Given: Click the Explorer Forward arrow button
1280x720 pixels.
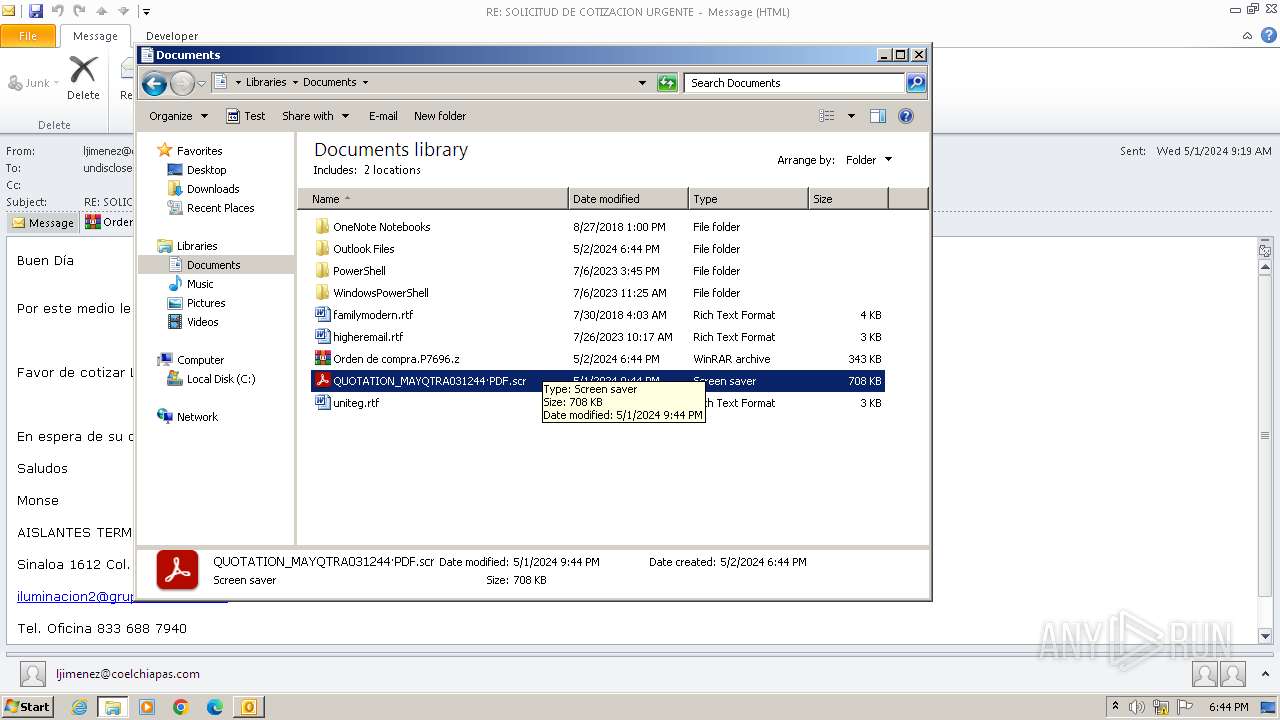Looking at the screenshot, I should 182,83.
